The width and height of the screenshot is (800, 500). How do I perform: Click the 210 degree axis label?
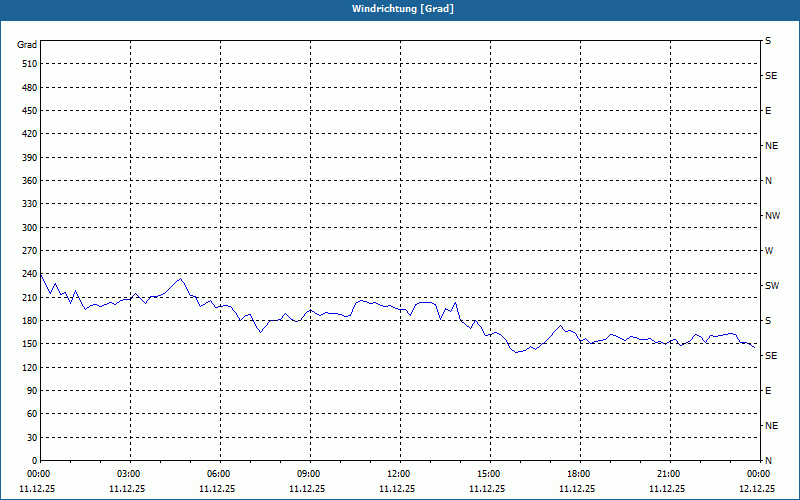(x=30, y=297)
